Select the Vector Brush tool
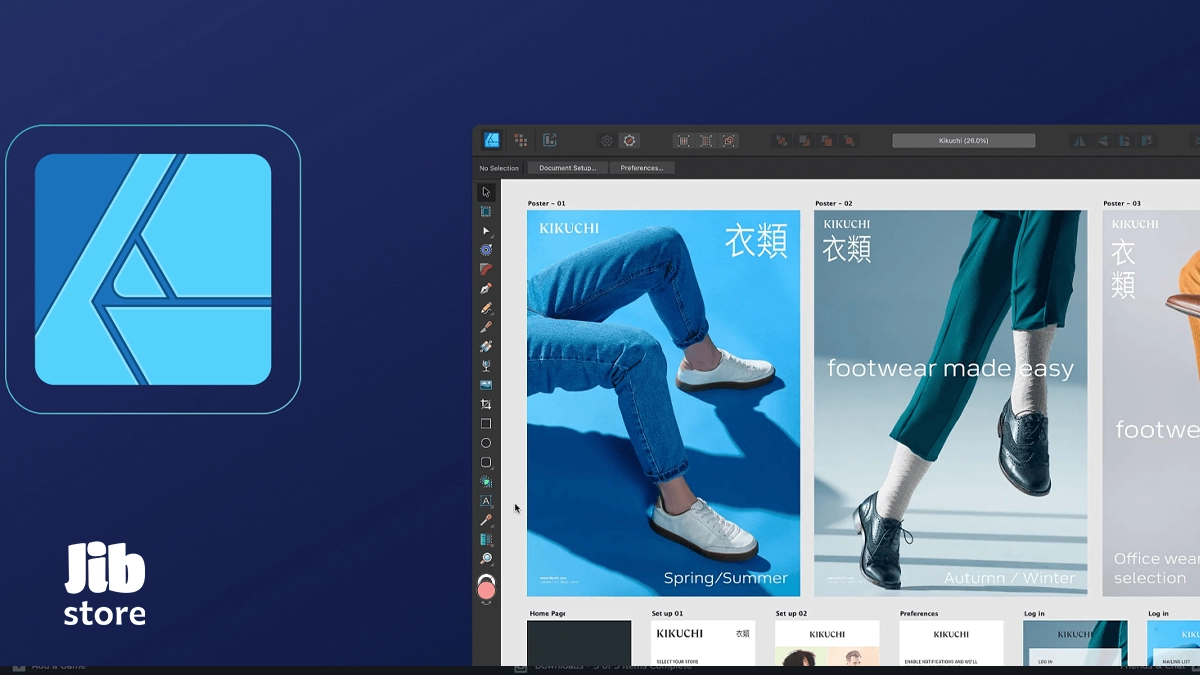 click(486, 327)
